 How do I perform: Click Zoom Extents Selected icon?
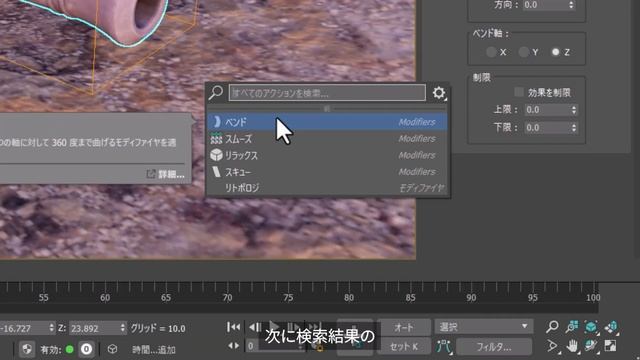(x=591, y=327)
